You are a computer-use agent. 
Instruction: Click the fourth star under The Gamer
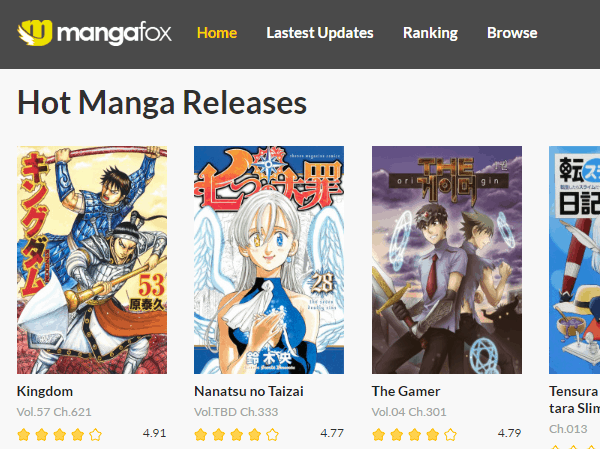point(432,434)
